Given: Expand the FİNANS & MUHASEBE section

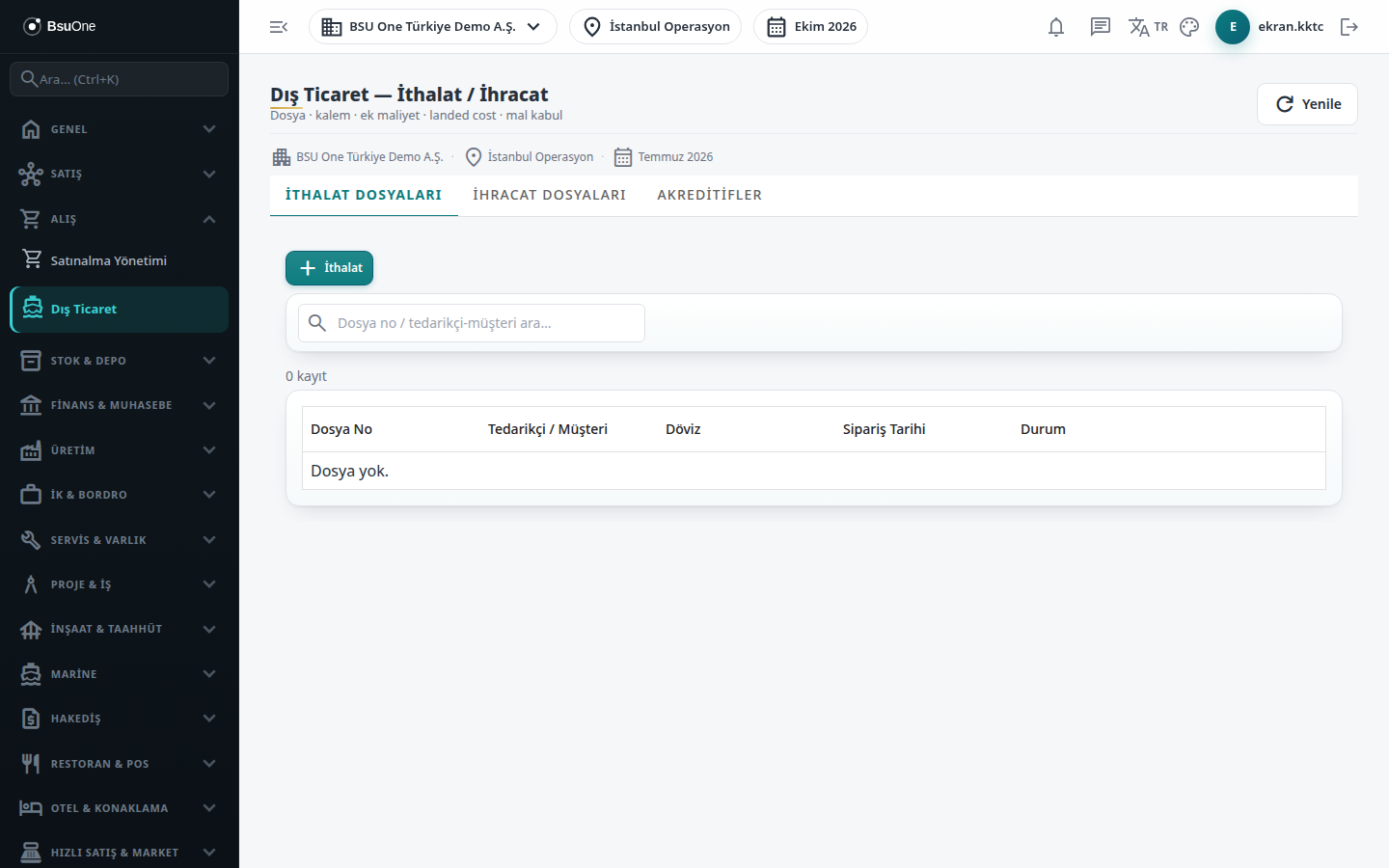Looking at the screenshot, I should [x=120, y=405].
